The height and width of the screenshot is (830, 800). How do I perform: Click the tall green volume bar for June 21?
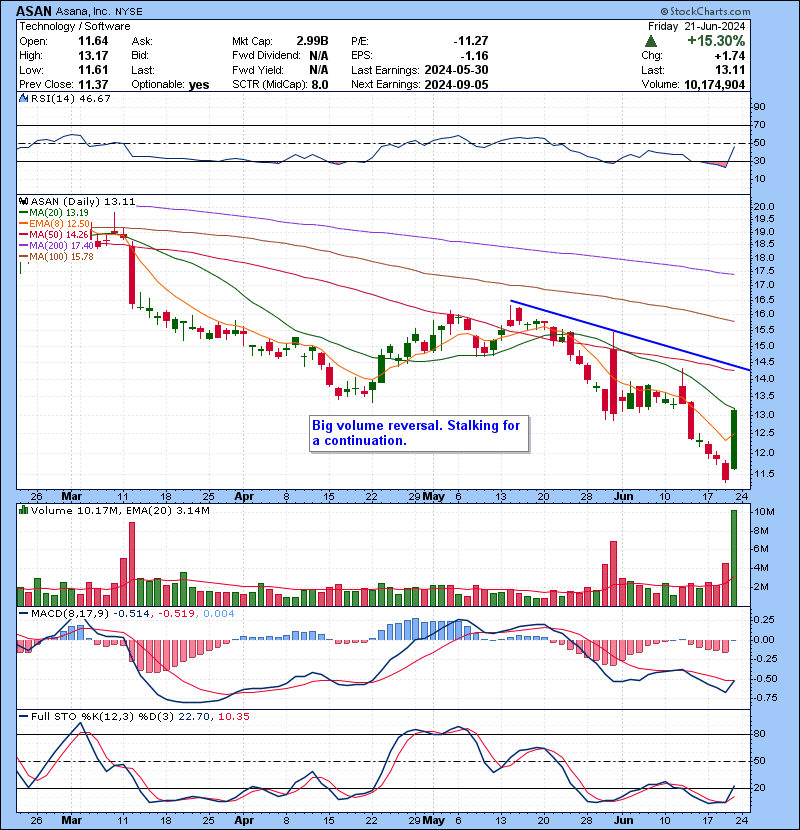pos(734,558)
